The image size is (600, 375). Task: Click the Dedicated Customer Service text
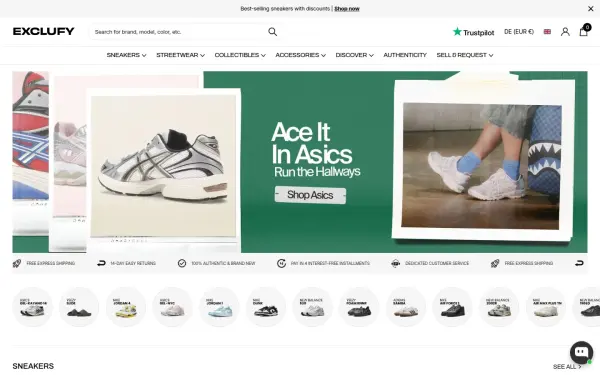(437, 263)
